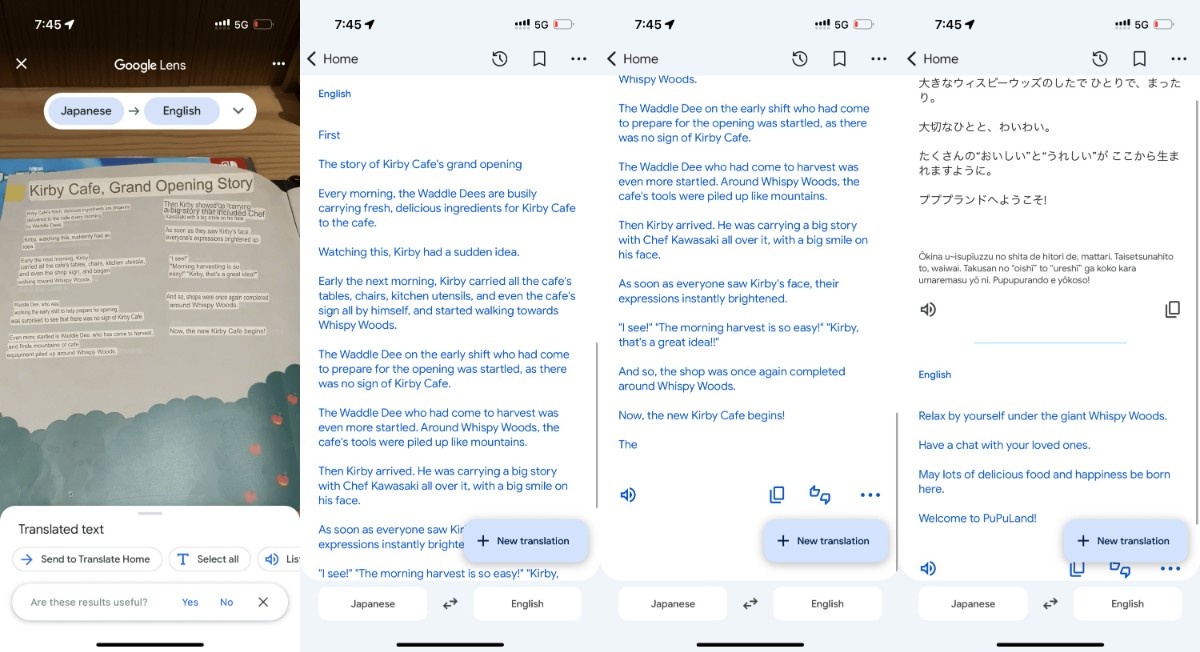Open more options beside reverse translate icon
This screenshot has width=1200, height=652.
(x=870, y=495)
